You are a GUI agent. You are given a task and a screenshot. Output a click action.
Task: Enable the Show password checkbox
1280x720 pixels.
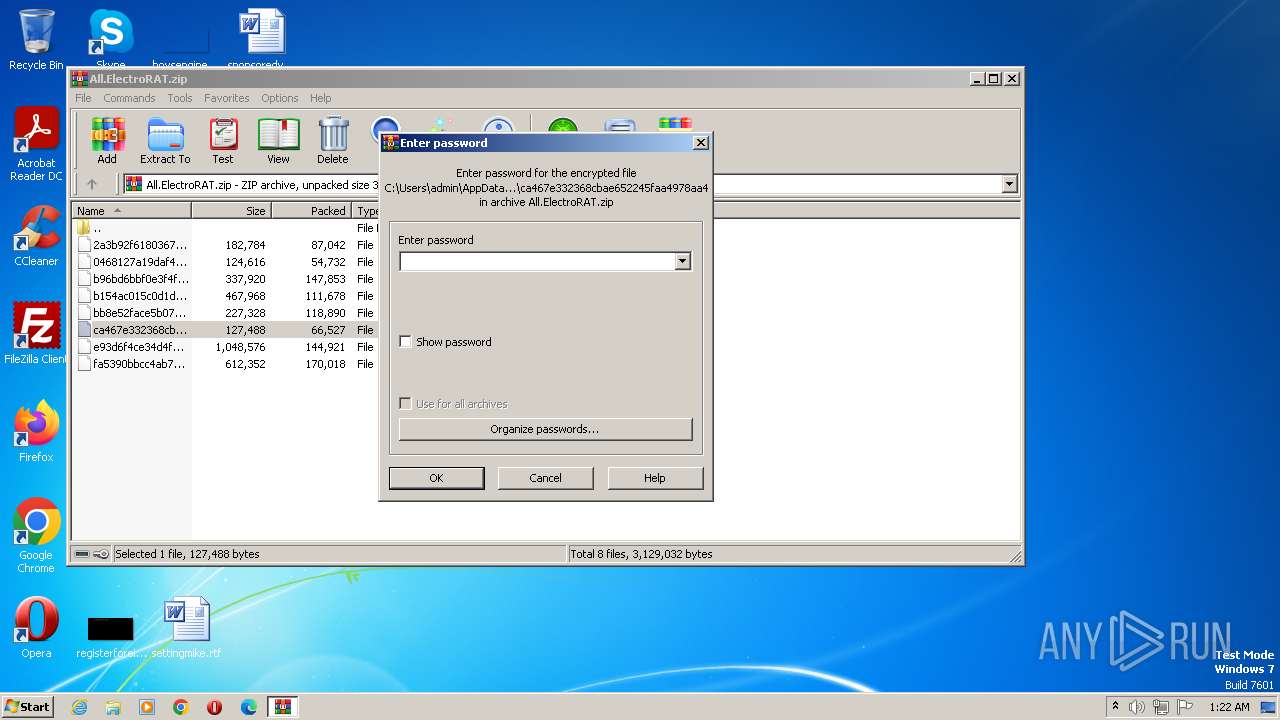click(x=405, y=342)
